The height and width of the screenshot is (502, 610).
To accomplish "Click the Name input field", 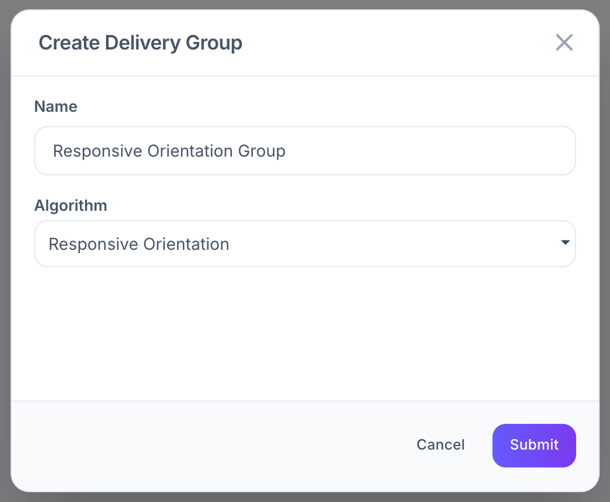I will (x=305, y=151).
